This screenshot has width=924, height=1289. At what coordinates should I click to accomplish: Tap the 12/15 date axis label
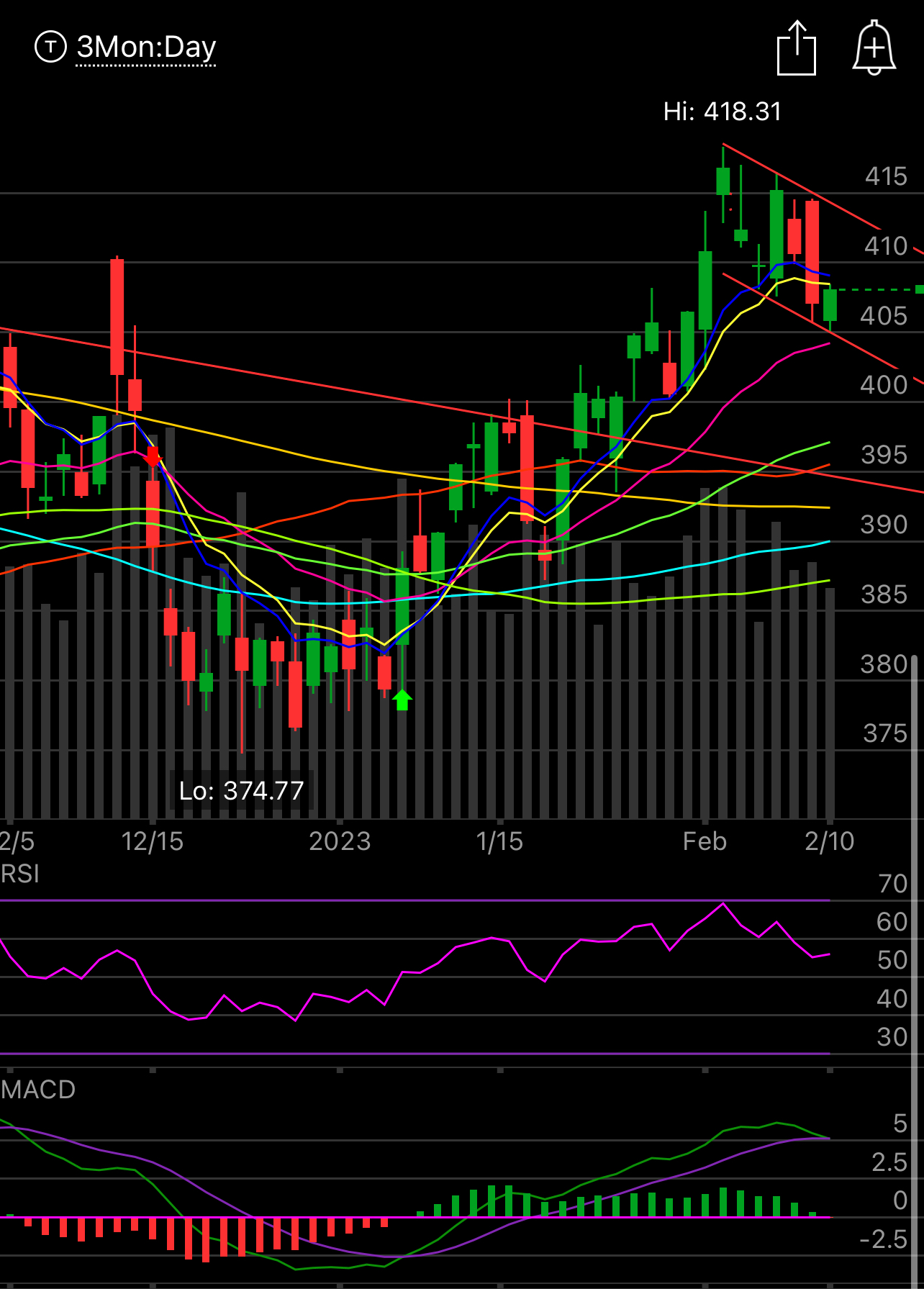[x=153, y=841]
